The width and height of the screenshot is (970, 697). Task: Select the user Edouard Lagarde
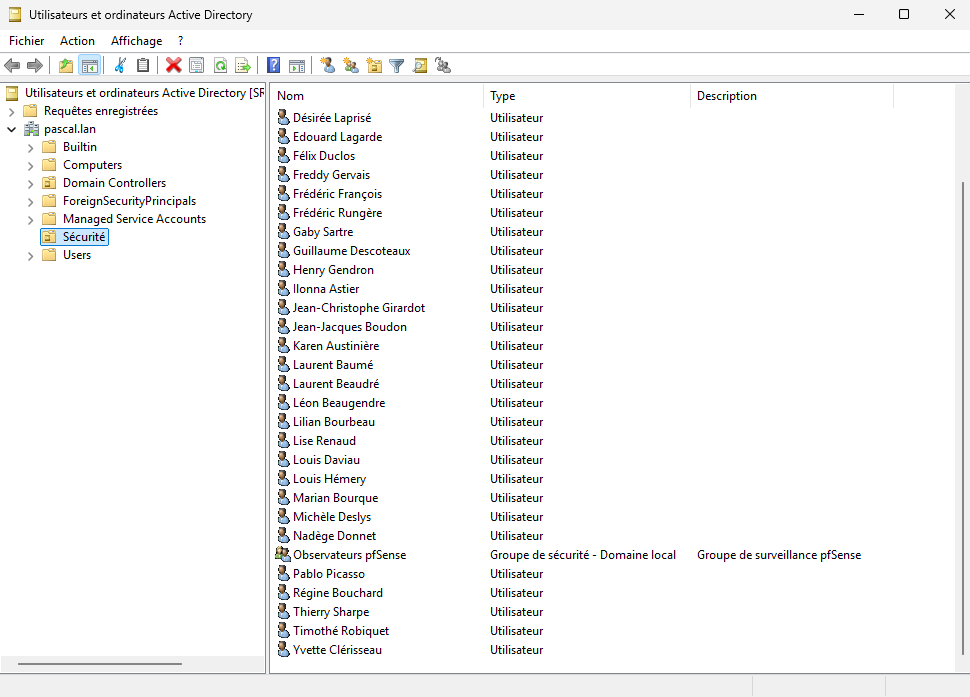point(337,137)
